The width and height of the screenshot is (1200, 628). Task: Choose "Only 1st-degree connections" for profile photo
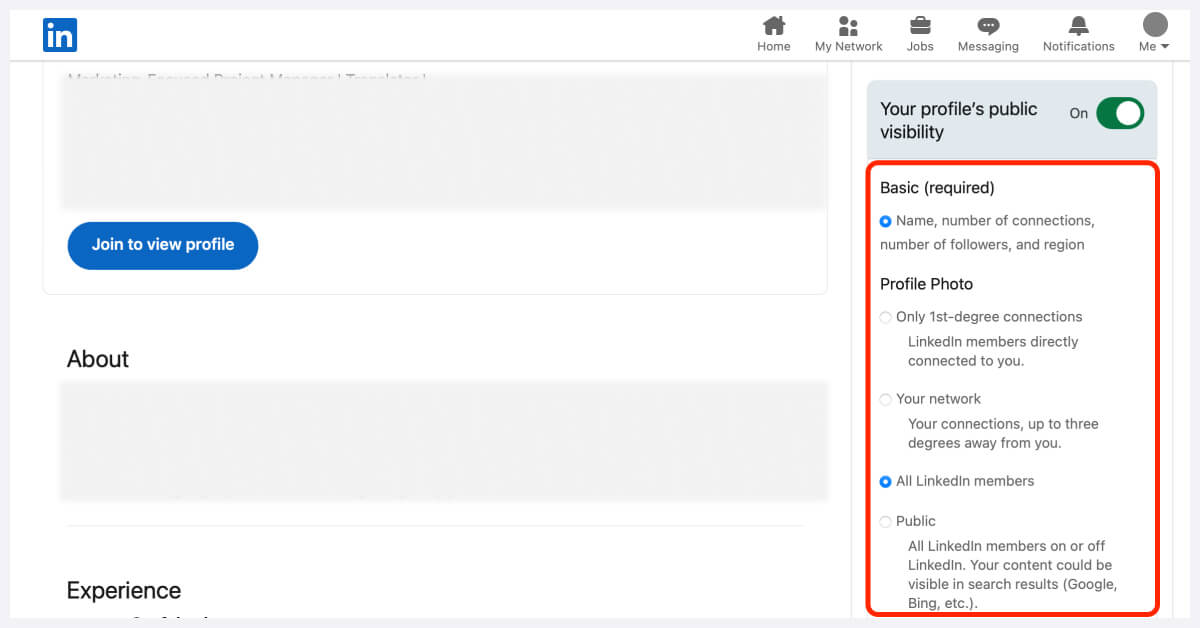click(x=885, y=317)
